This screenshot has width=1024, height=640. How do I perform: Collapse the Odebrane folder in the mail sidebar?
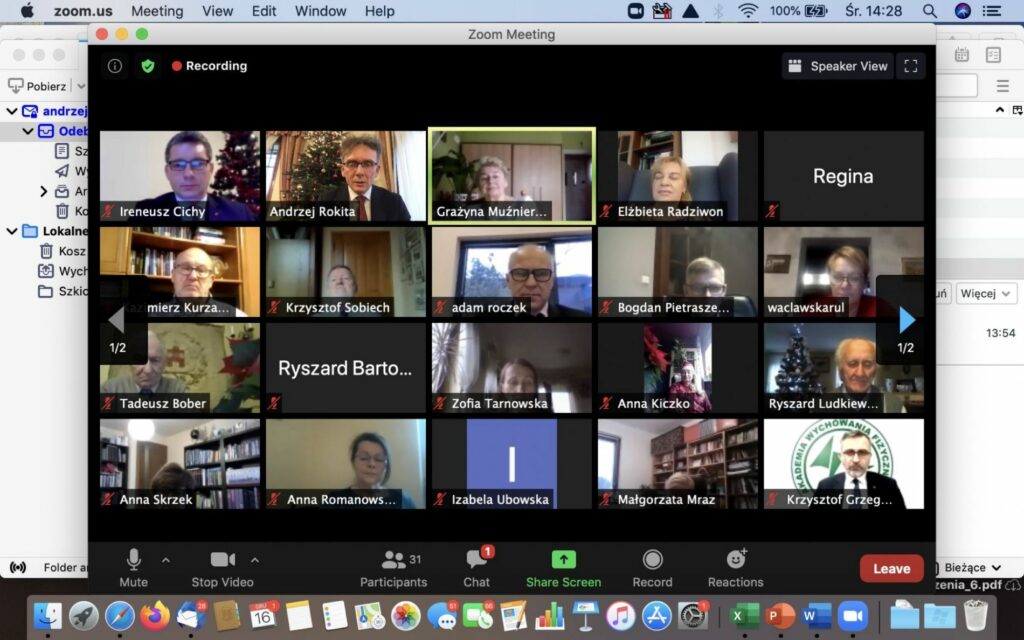27,131
